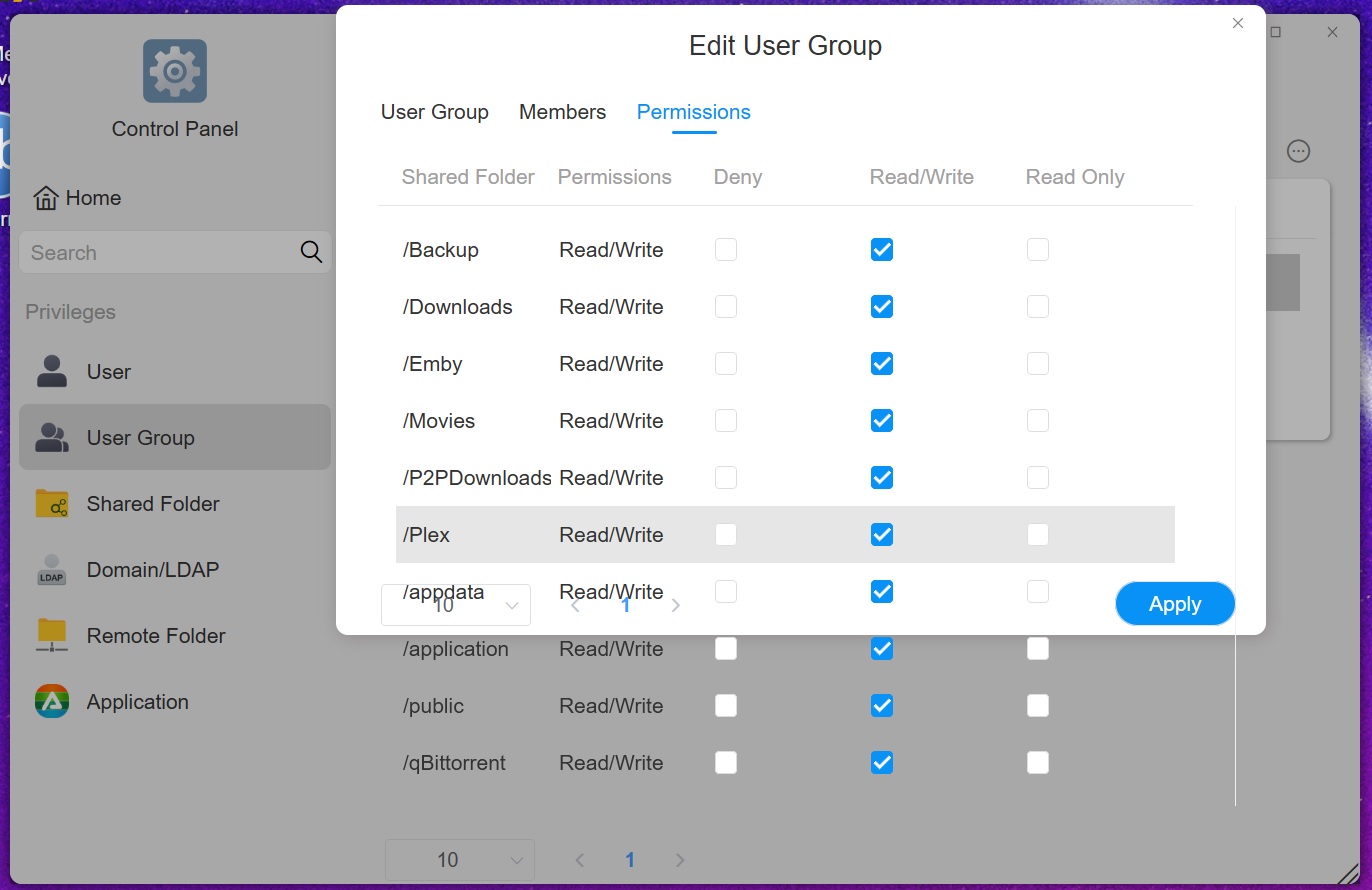Click the next-page arrow below the /qBittorrent row
The image size is (1372, 890).
click(x=680, y=860)
